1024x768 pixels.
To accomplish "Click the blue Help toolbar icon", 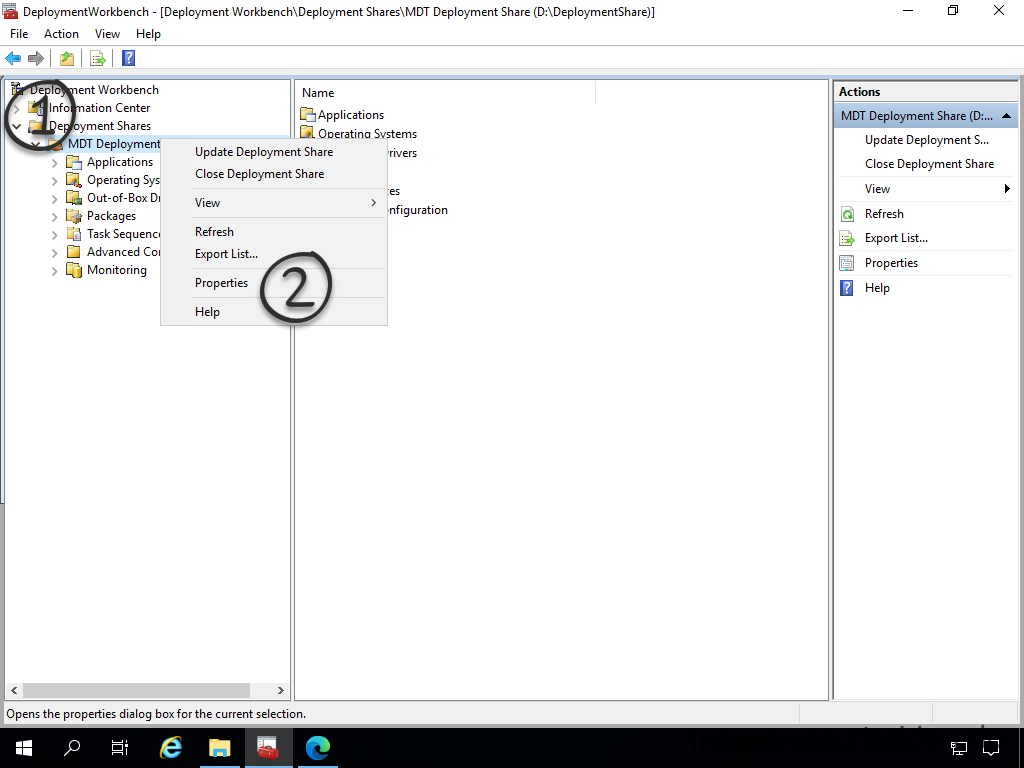I will pos(129,59).
